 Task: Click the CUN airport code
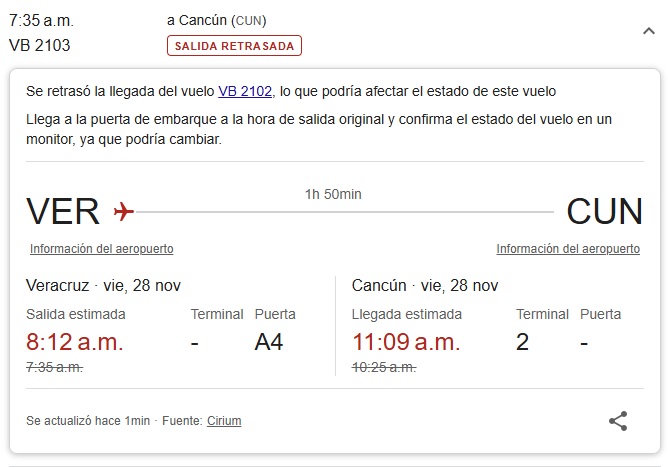604,212
